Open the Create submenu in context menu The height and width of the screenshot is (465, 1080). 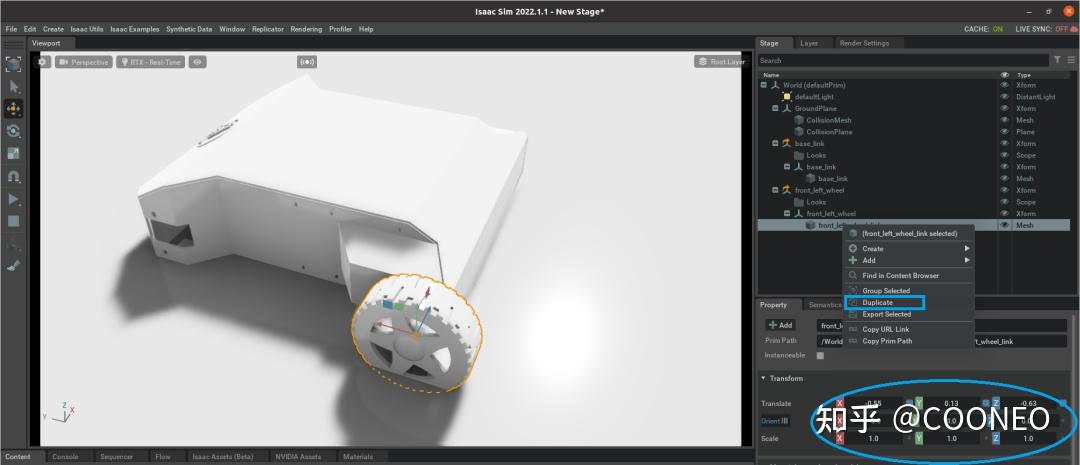(908, 249)
